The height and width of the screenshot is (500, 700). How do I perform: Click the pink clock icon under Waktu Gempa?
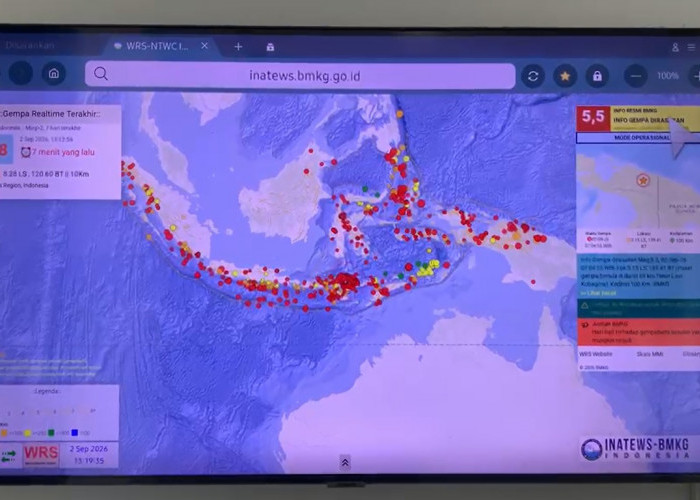(x=589, y=239)
